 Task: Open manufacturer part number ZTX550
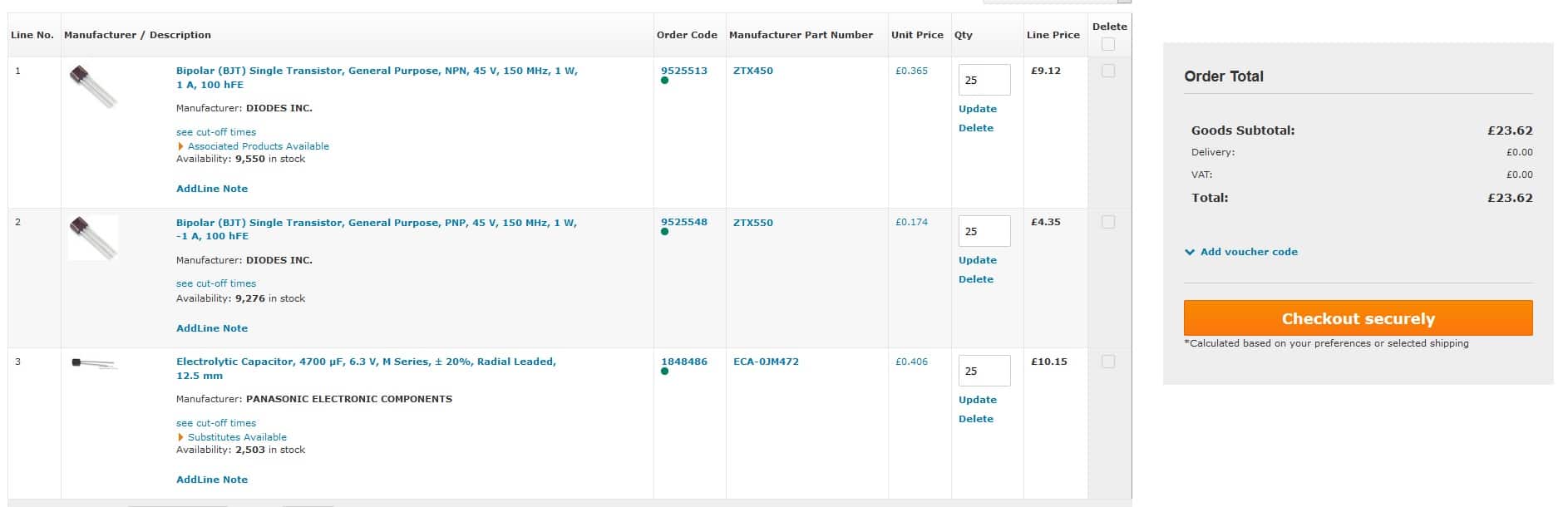pyautogui.click(x=753, y=223)
